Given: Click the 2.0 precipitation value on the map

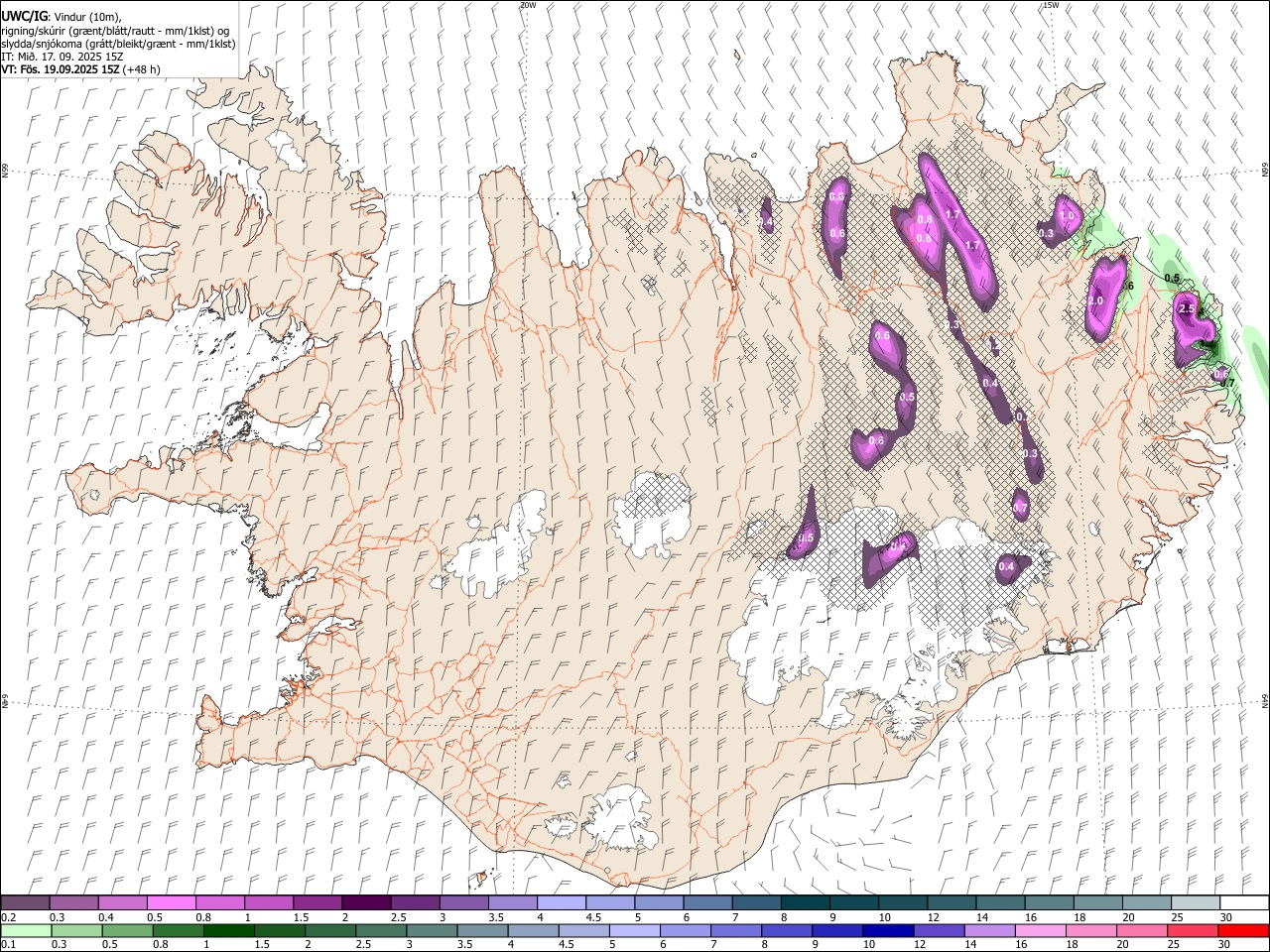Looking at the screenshot, I should coord(1095,300).
